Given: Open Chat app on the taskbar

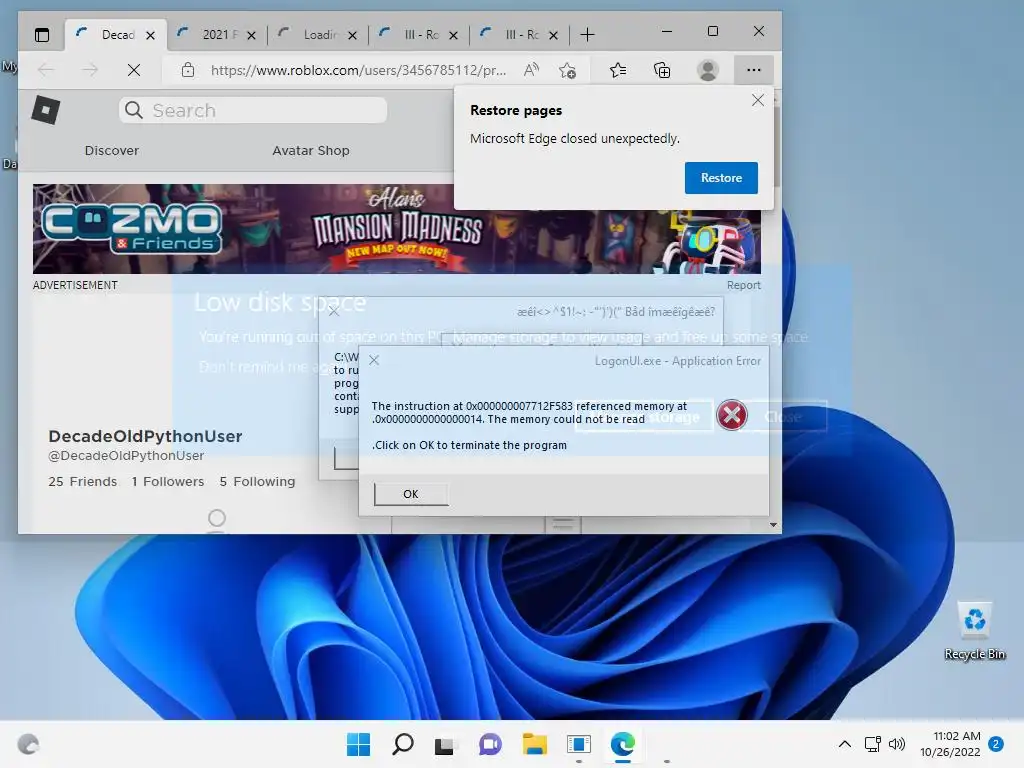Looking at the screenshot, I should 490,744.
